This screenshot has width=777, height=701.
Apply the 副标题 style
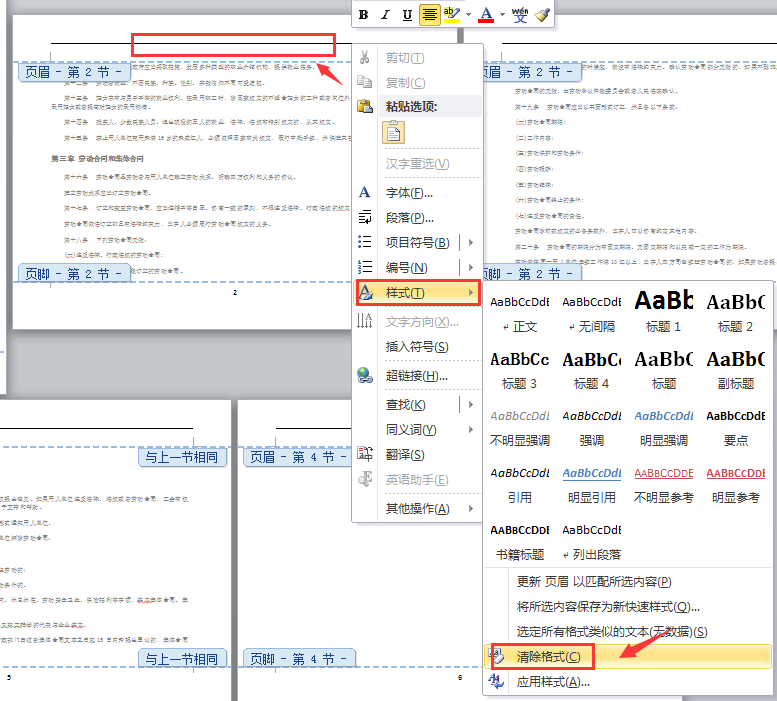tap(735, 371)
